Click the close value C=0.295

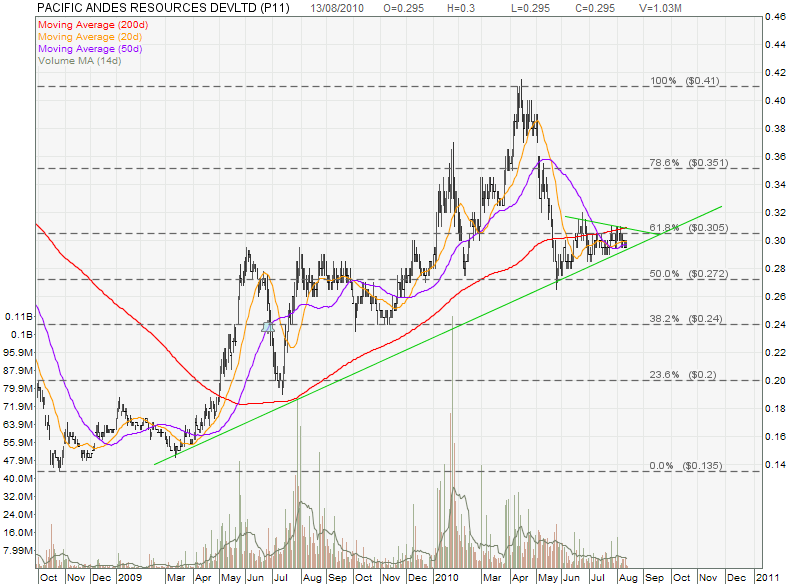pyautogui.click(x=595, y=8)
